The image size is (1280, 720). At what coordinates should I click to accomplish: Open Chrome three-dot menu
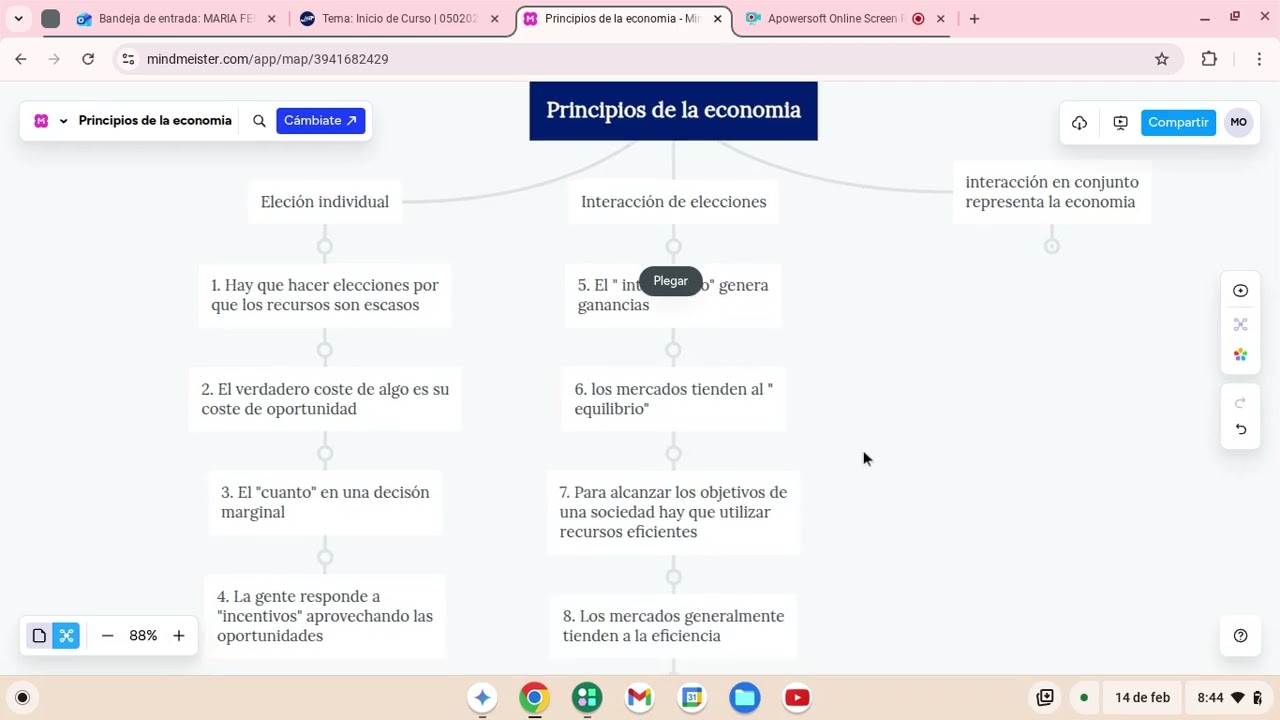pos(1259,59)
